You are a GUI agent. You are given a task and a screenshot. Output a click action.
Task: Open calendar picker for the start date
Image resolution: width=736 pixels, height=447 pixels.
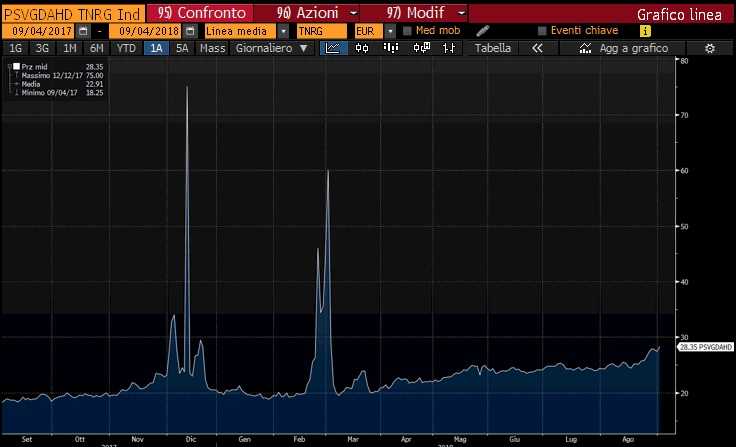[83, 31]
